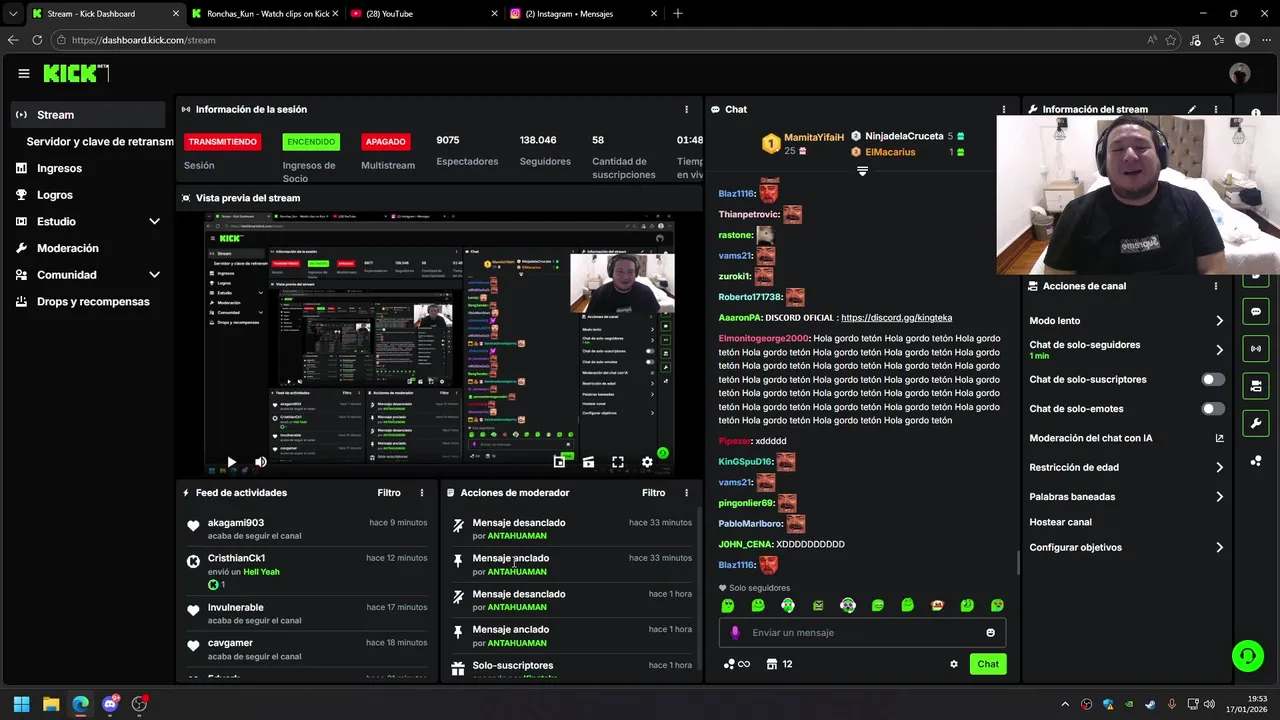Viewport: 1280px width, 720px height.
Task: Open the channel points infinity icon
Action: [736, 664]
